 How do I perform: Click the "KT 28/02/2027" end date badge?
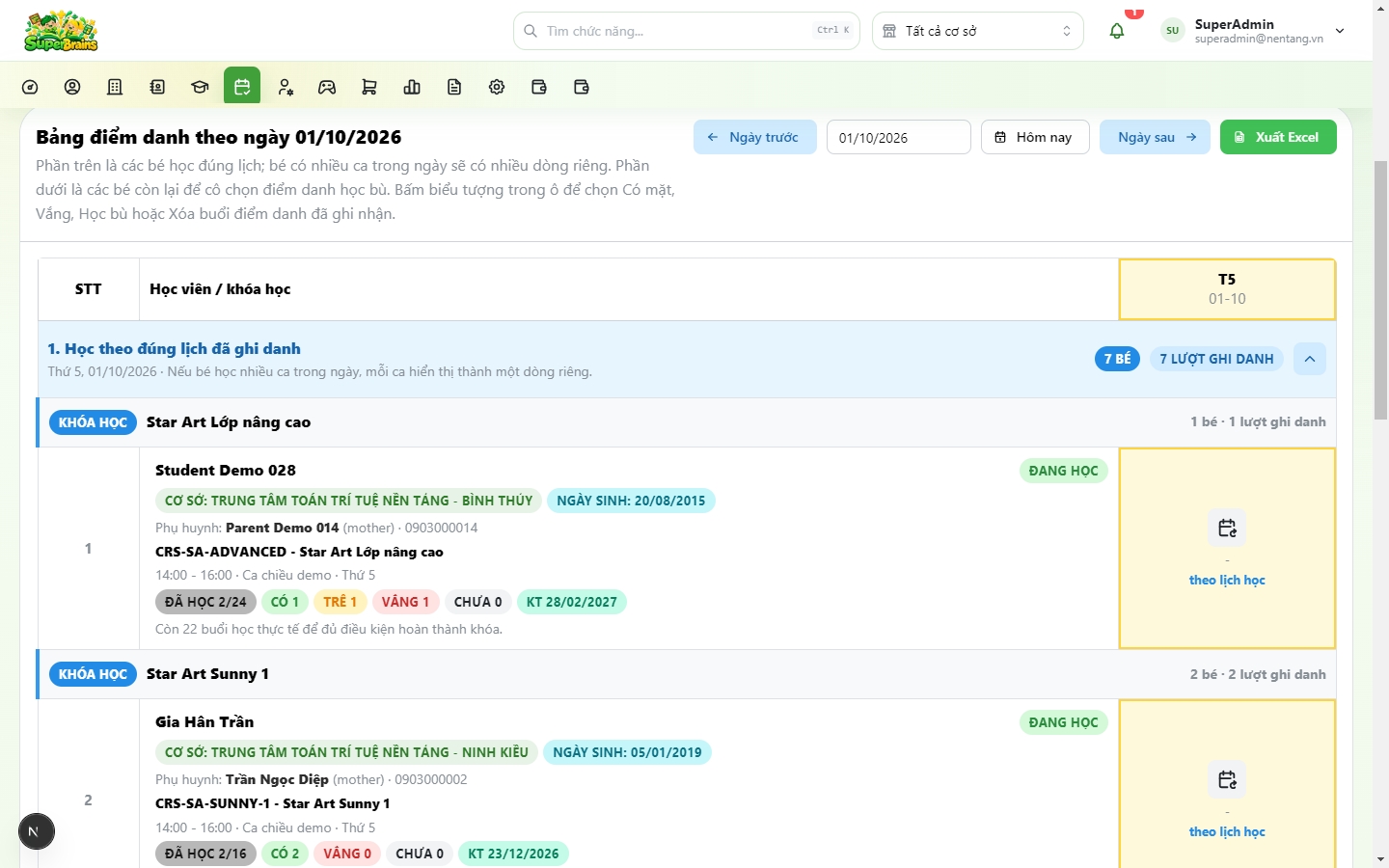click(x=572, y=602)
